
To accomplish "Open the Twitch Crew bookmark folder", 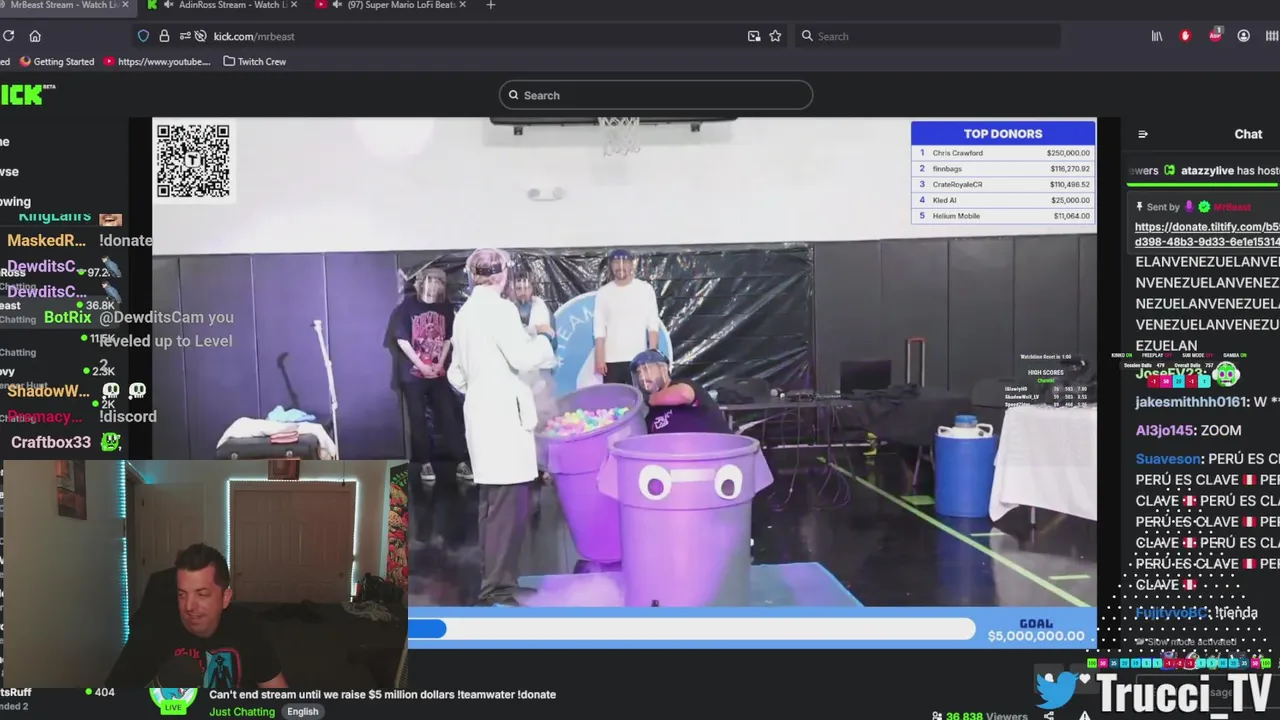I will click(255, 61).
